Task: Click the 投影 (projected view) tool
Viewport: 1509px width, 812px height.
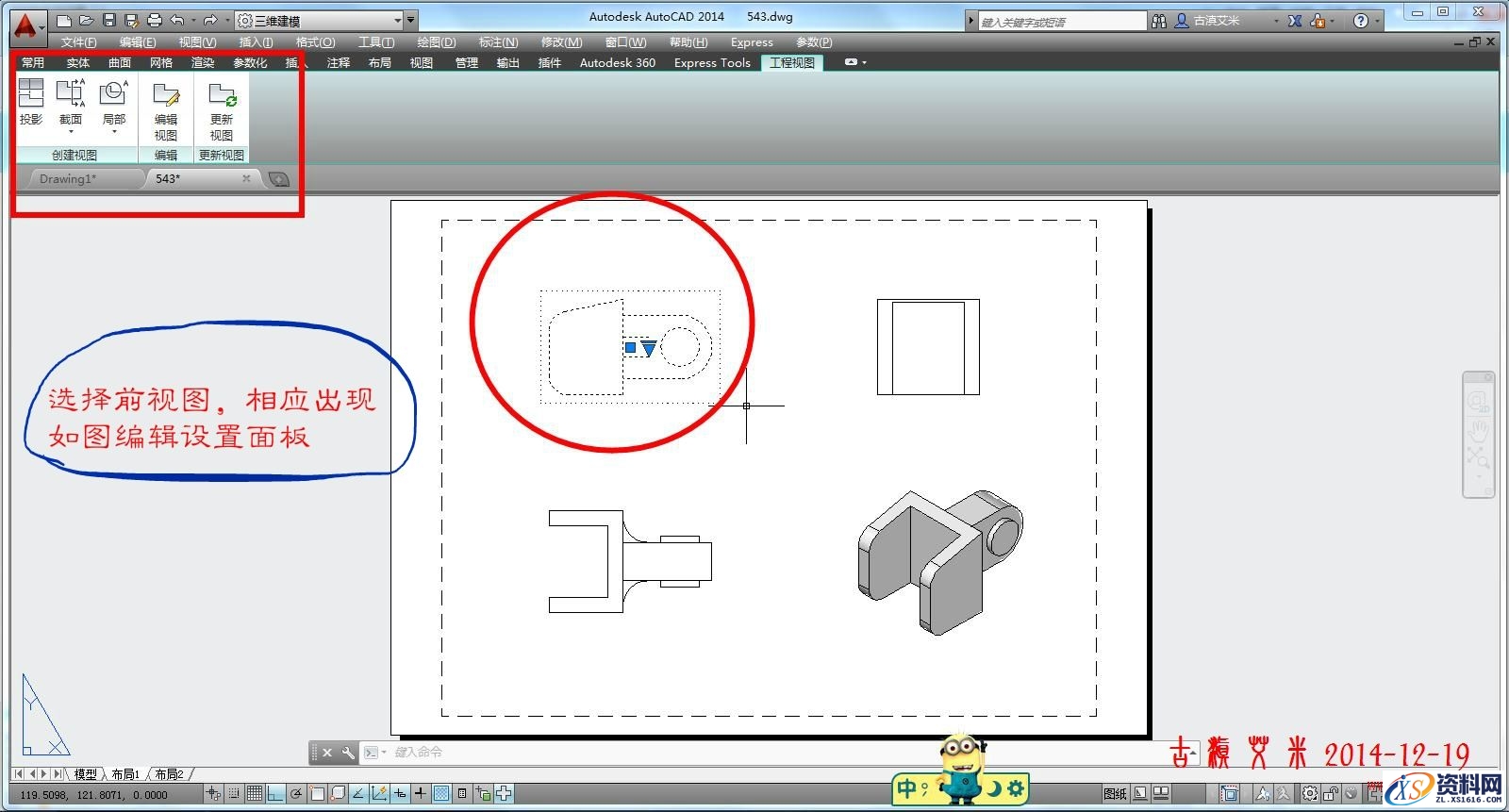Action: pyautogui.click(x=31, y=102)
